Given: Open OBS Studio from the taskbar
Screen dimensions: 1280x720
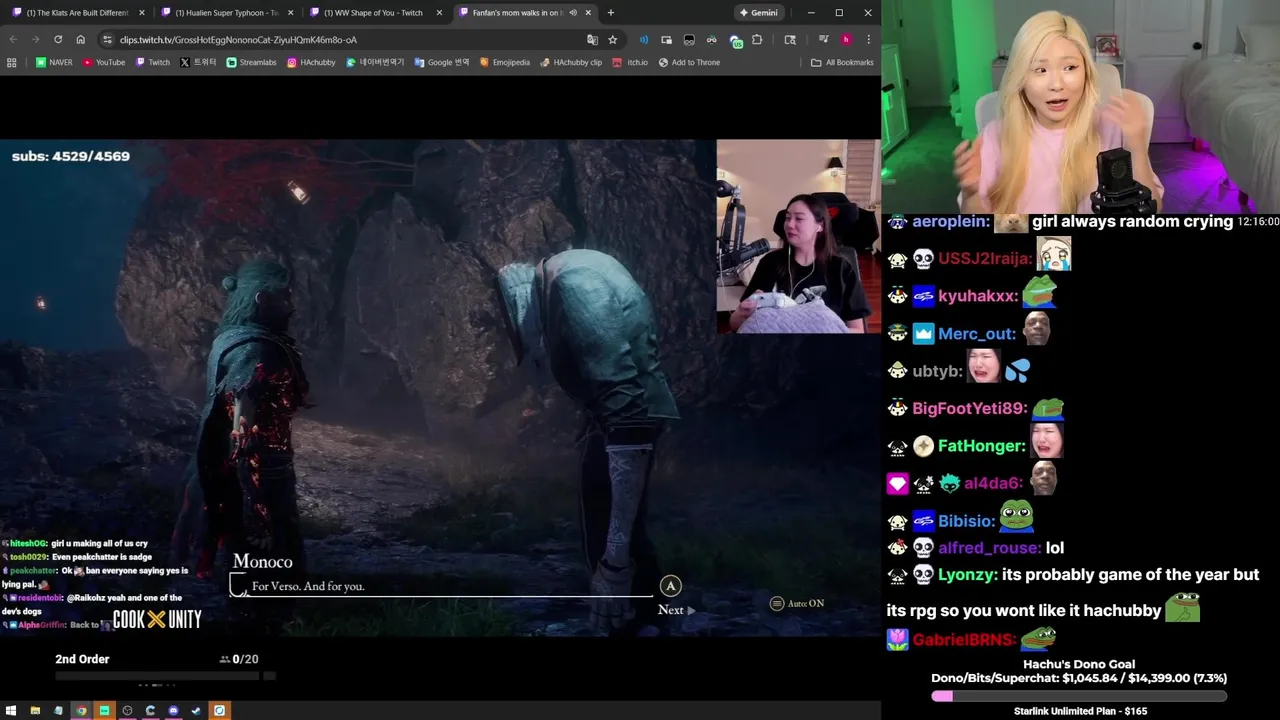Looking at the screenshot, I should point(127,711).
